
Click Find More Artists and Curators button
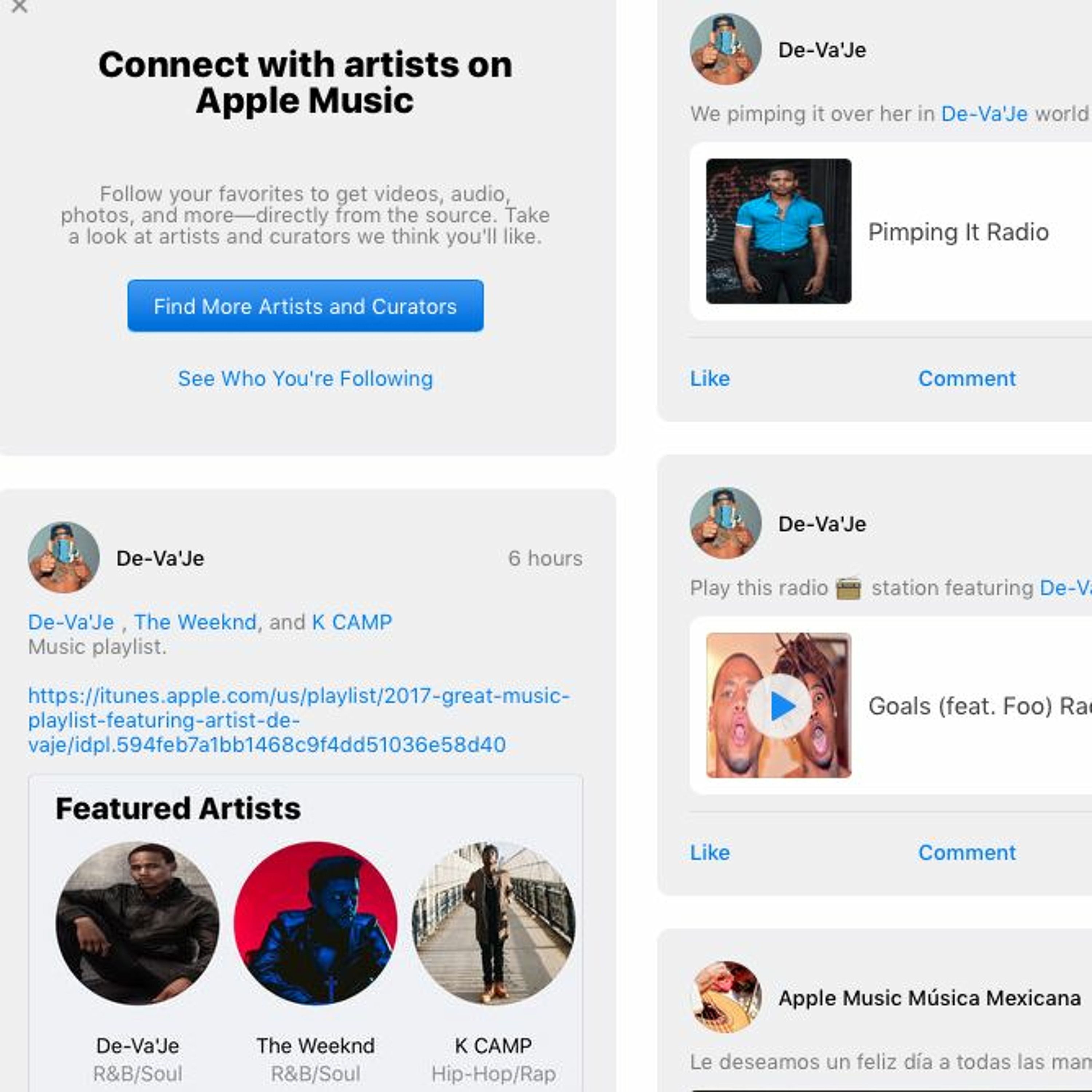(x=305, y=306)
